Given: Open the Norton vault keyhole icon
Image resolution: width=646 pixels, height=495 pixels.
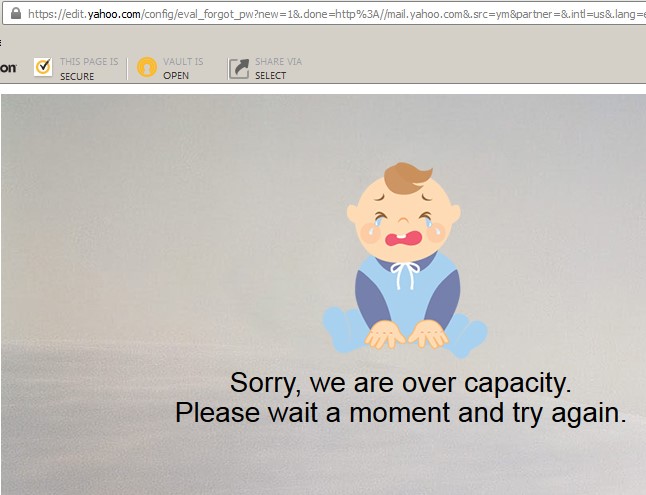Looking at the screenshot, I should [147, 67].
